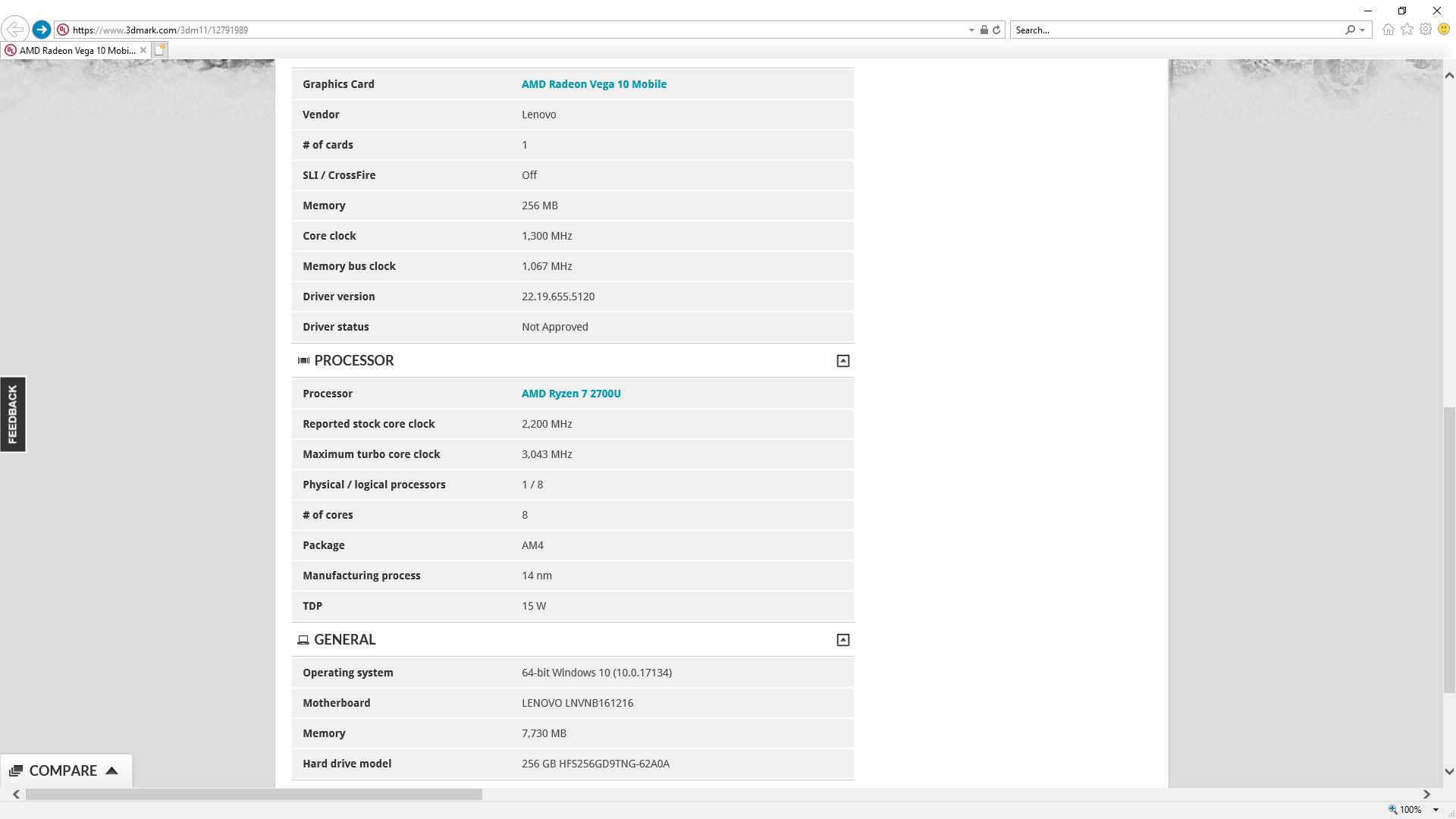
Task: Click the COMPARE stacked windows icon
Action: (x=16, y=770)
